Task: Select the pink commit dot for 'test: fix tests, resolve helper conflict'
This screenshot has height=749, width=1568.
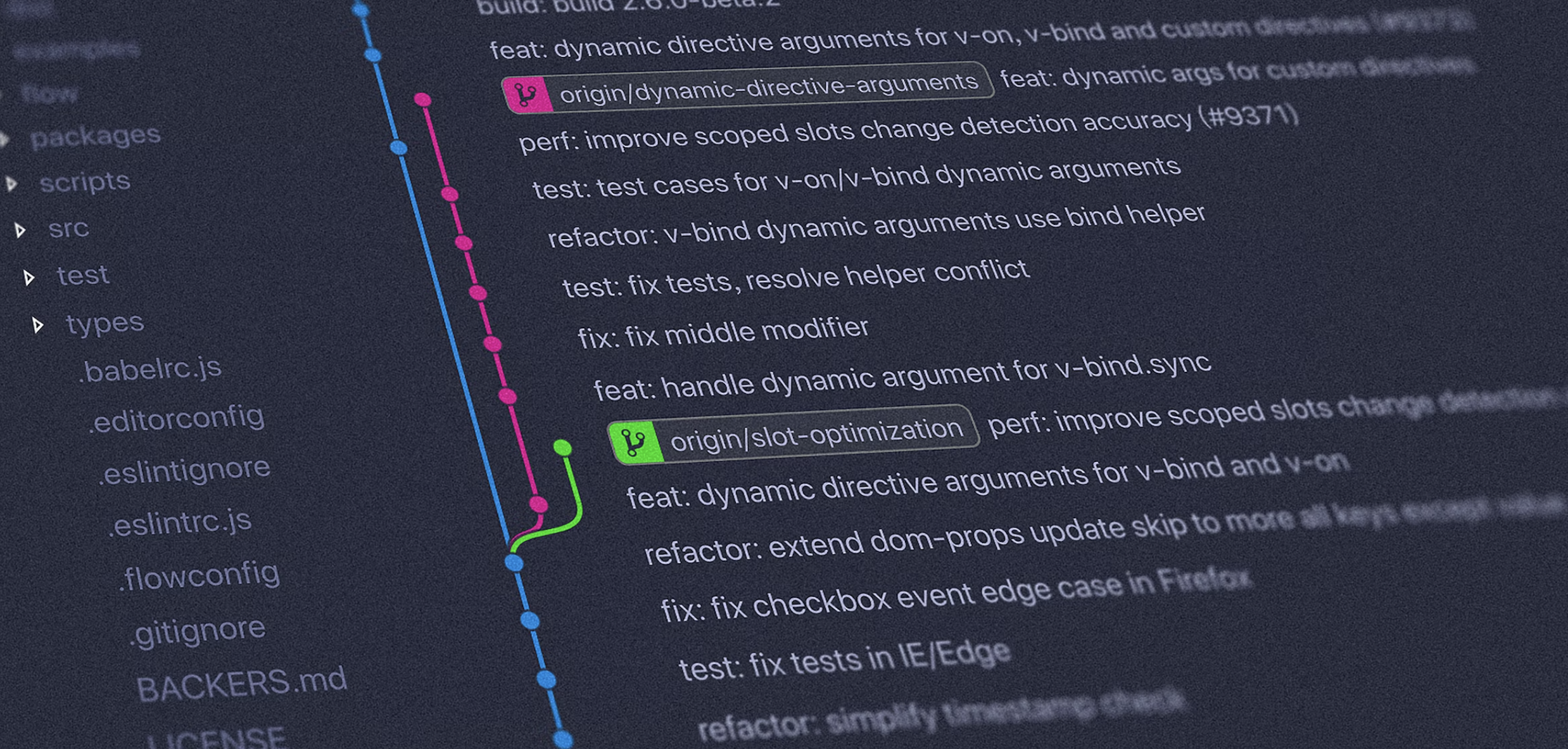Action: tap(476, 292)
